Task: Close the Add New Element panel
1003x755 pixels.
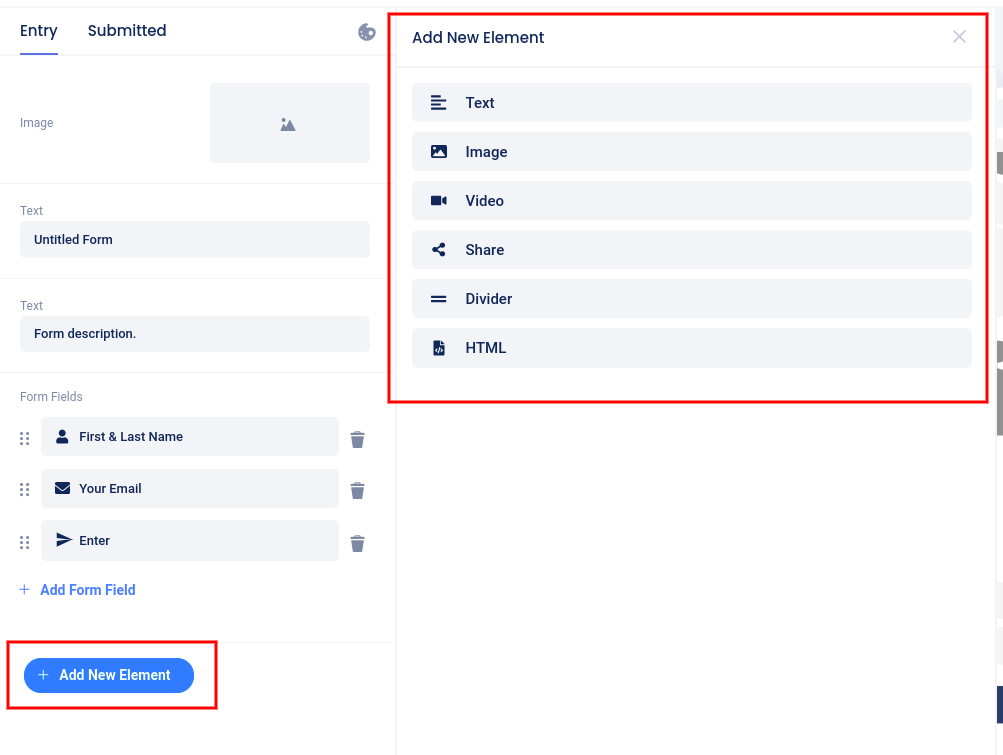Action: point(959,37)
